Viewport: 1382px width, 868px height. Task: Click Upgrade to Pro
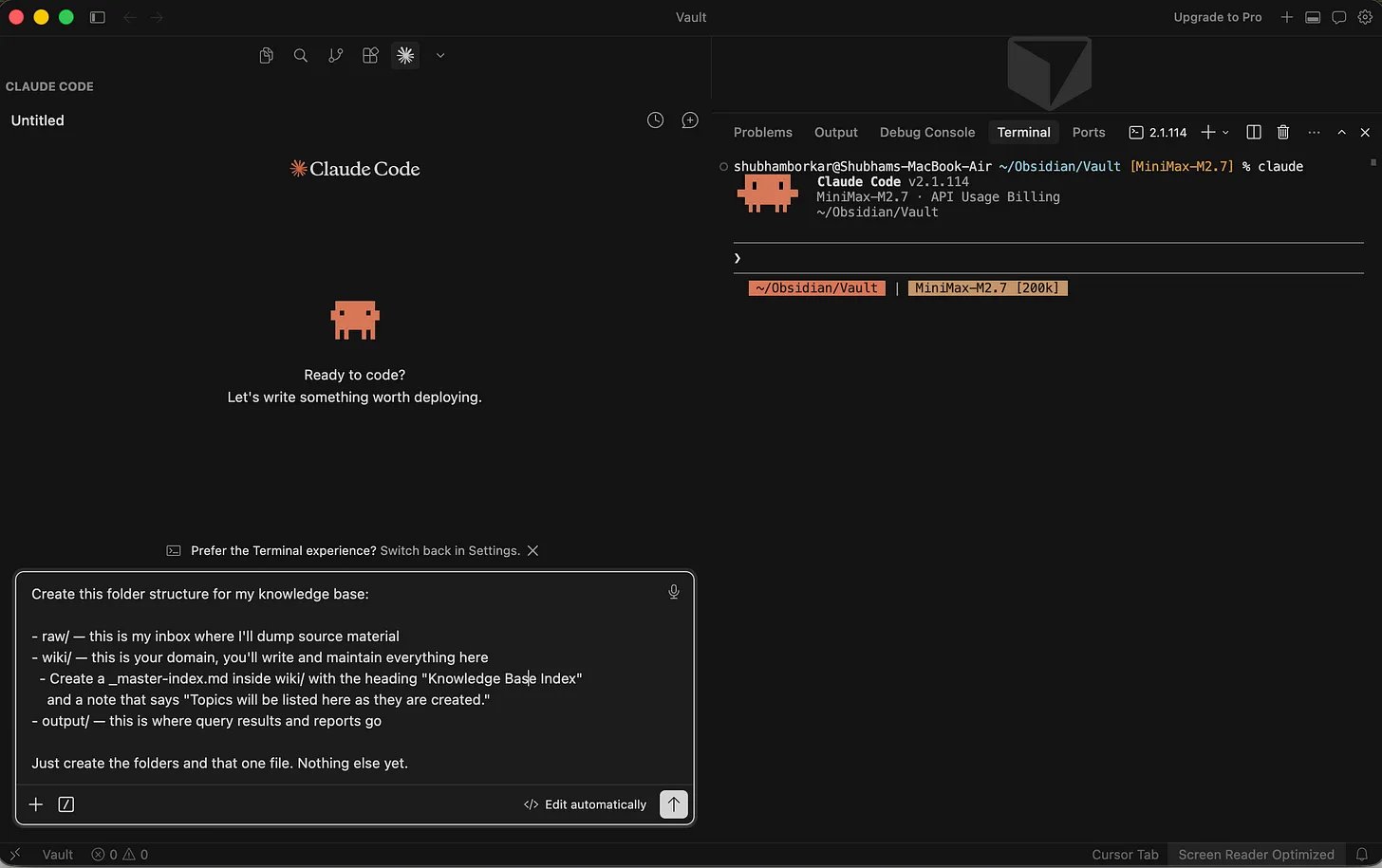(1218, 17)
